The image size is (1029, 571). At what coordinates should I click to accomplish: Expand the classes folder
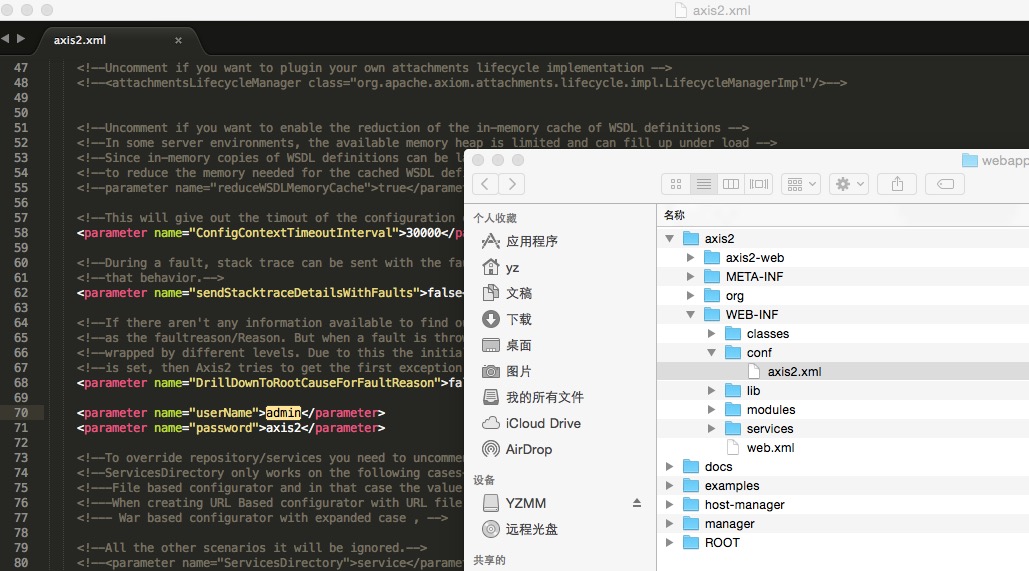711,334
